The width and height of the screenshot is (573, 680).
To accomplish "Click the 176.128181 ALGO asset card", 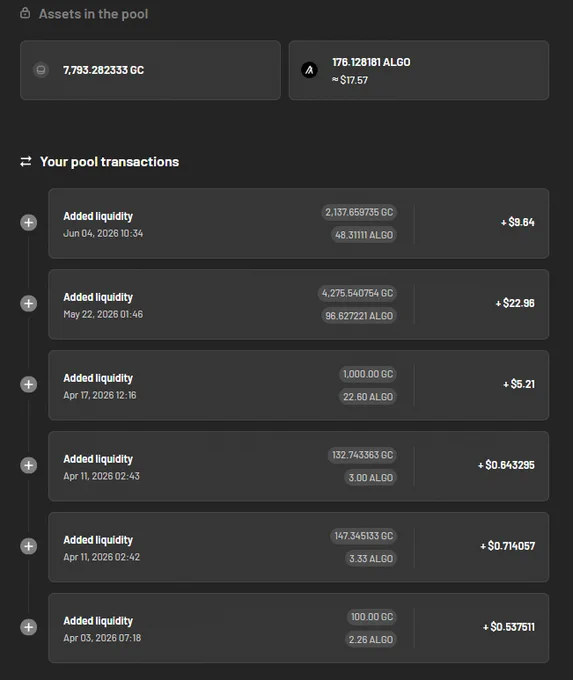I will (419, 70).
